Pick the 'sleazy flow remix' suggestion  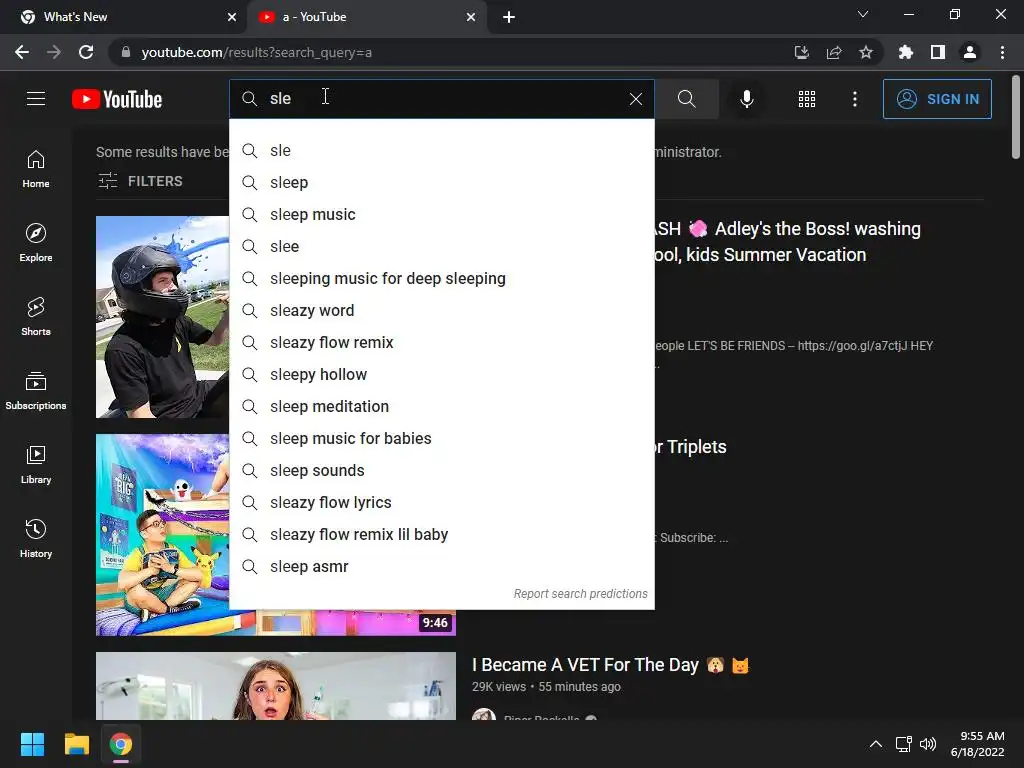coord(441,342)
